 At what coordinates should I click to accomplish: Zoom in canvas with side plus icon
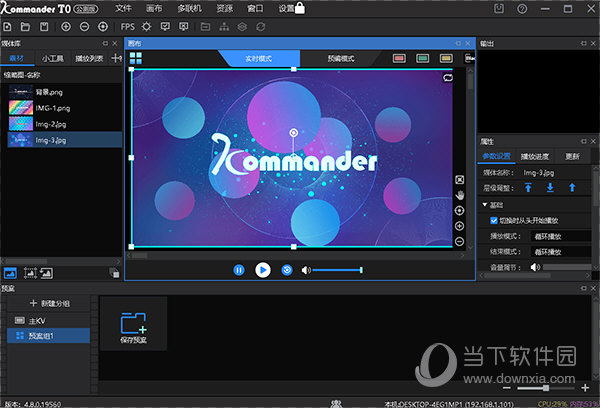[460, 226]
